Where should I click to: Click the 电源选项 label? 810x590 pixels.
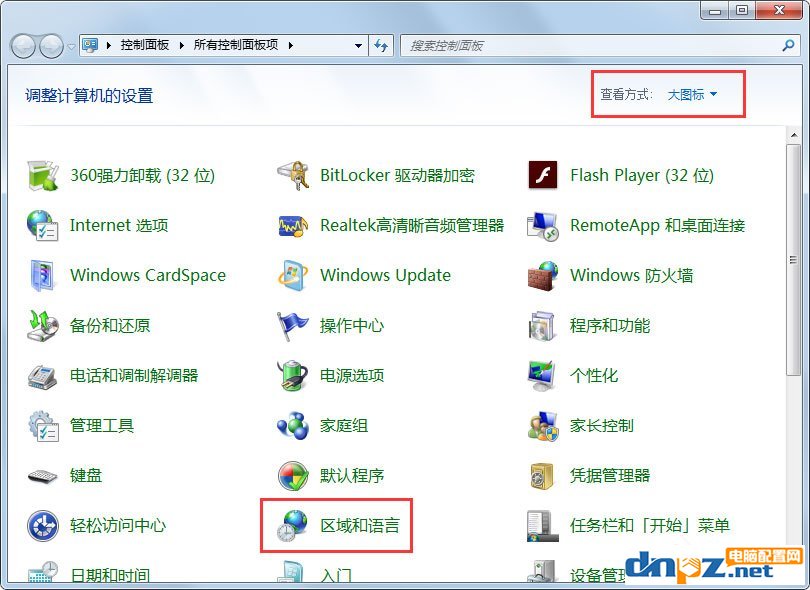click(x=352, y=376)
